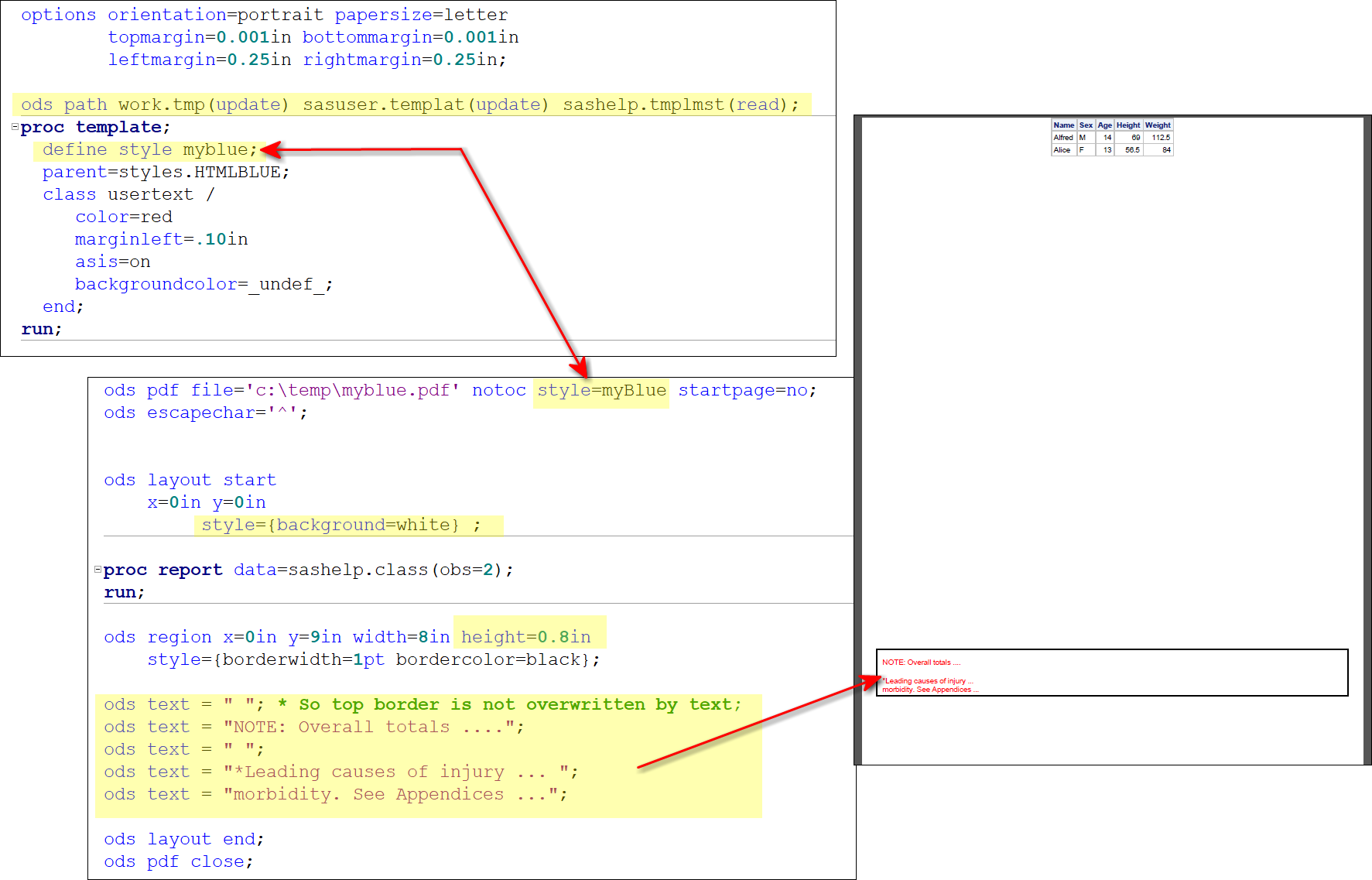Click the highlighted define style myblue statement

[147, 149]
